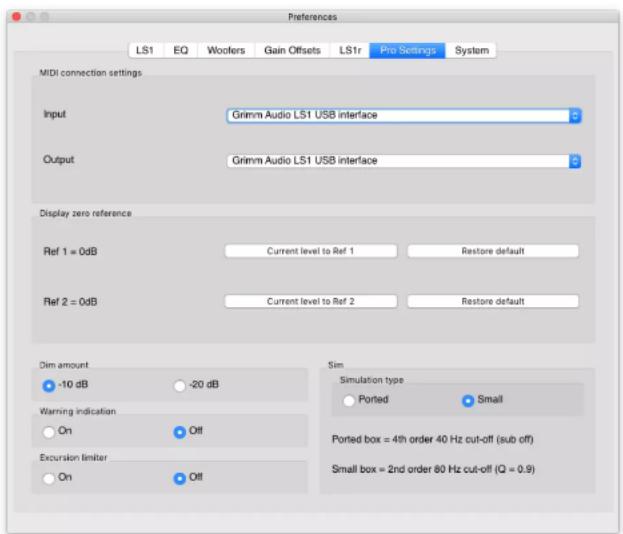The width and height of the screenshot is (623, 534).
Task: Click Current level to Ref 1
Action: [x=311, y=251]
